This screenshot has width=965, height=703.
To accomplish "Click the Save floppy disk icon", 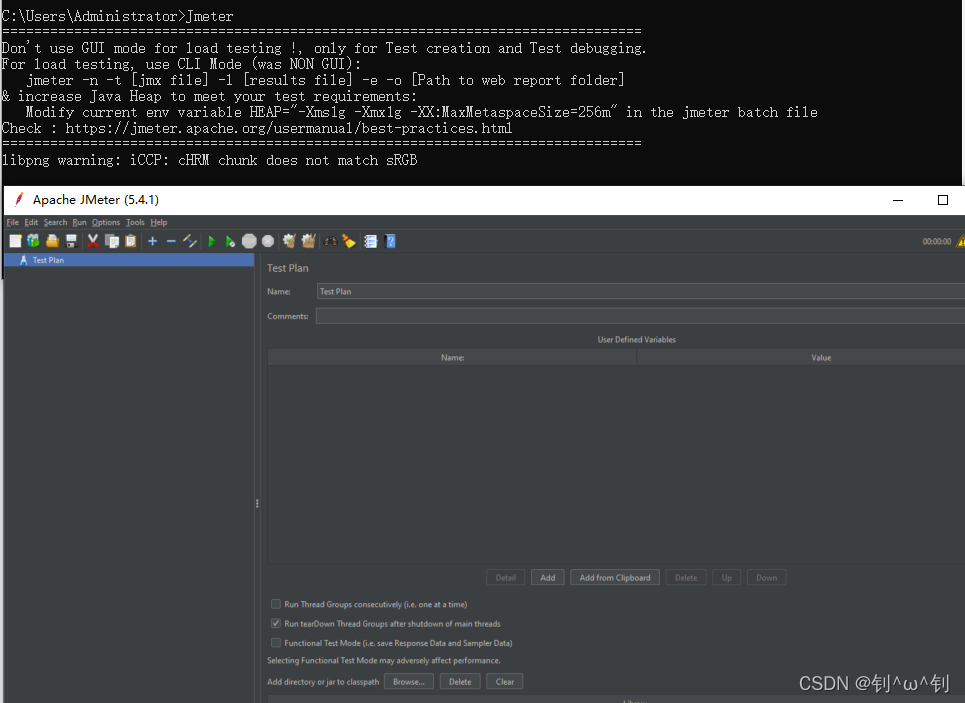I will 71,241.
